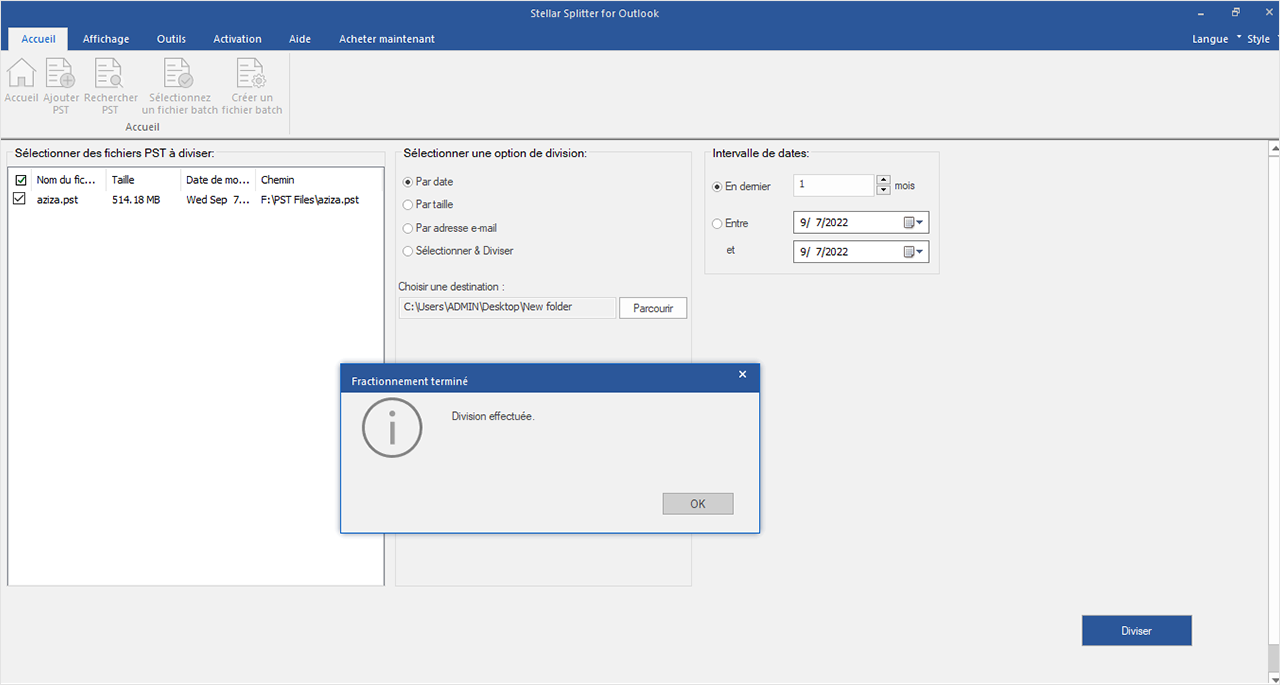1280x685 pixels.
Task: Select the Entre date range radio
Action: click(717, 224)
